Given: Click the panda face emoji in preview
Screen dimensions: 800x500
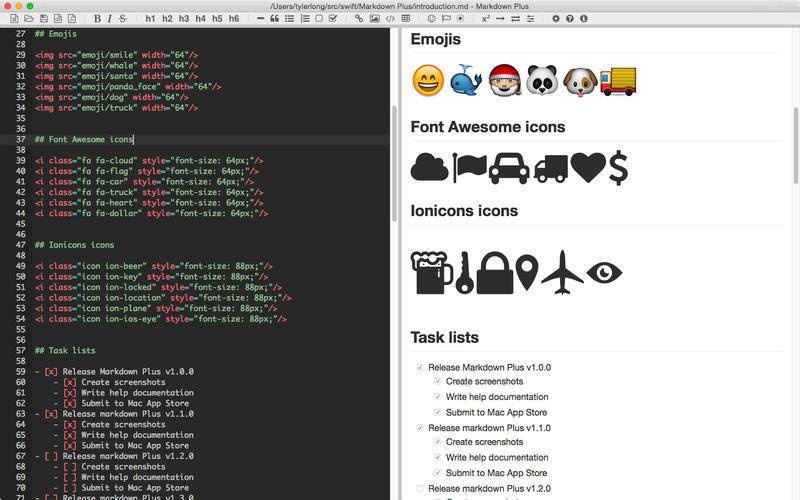Looking at the screenshot, I should (x=542, y=80).
